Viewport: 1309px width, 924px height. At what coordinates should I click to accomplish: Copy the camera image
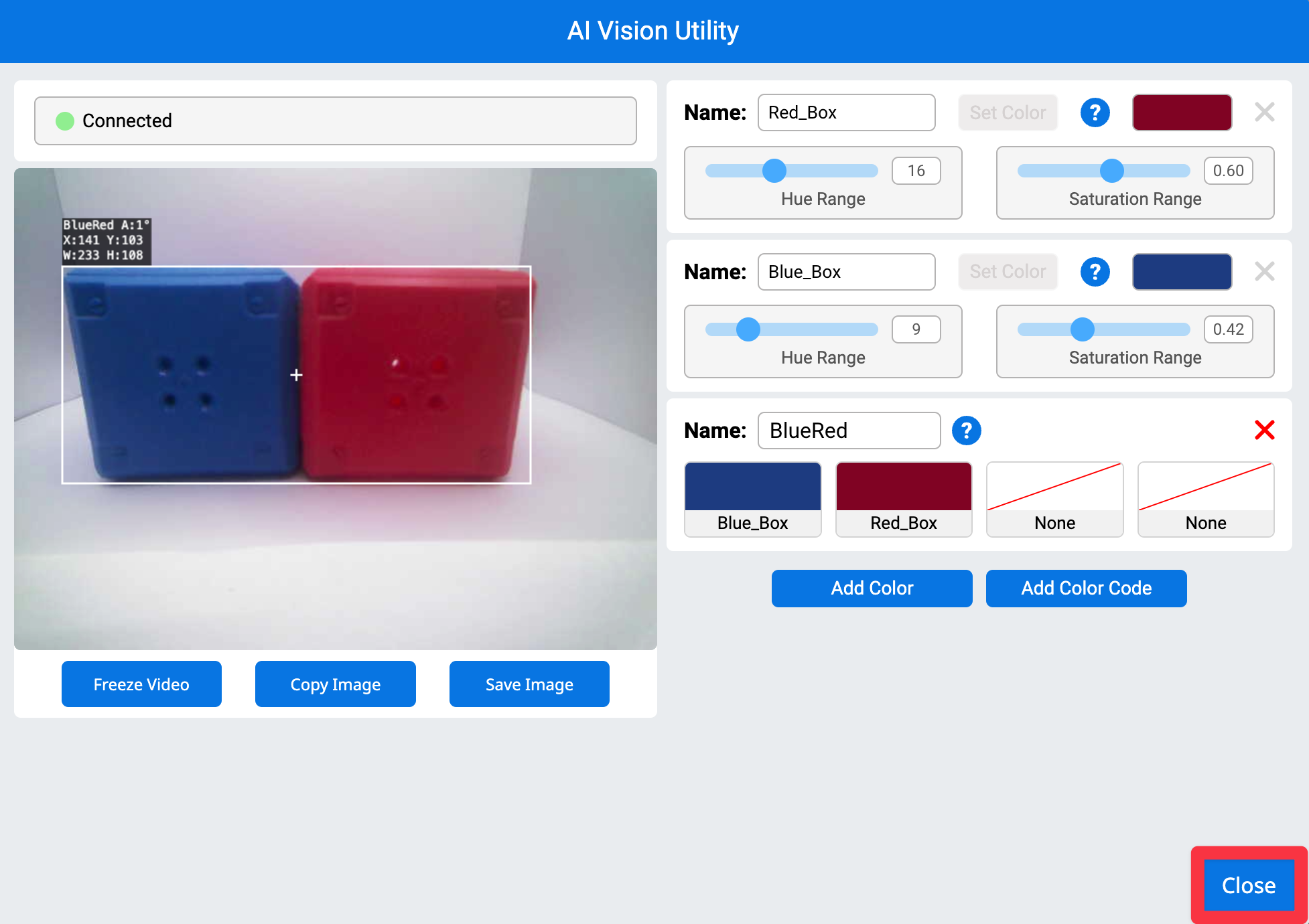335,684
